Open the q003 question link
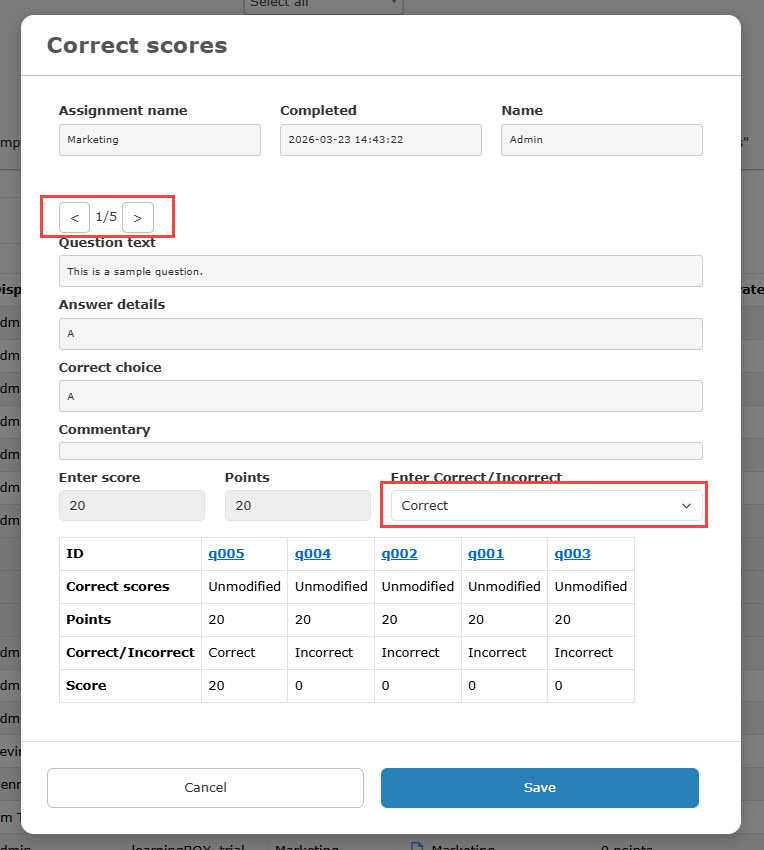 [572, 553]
